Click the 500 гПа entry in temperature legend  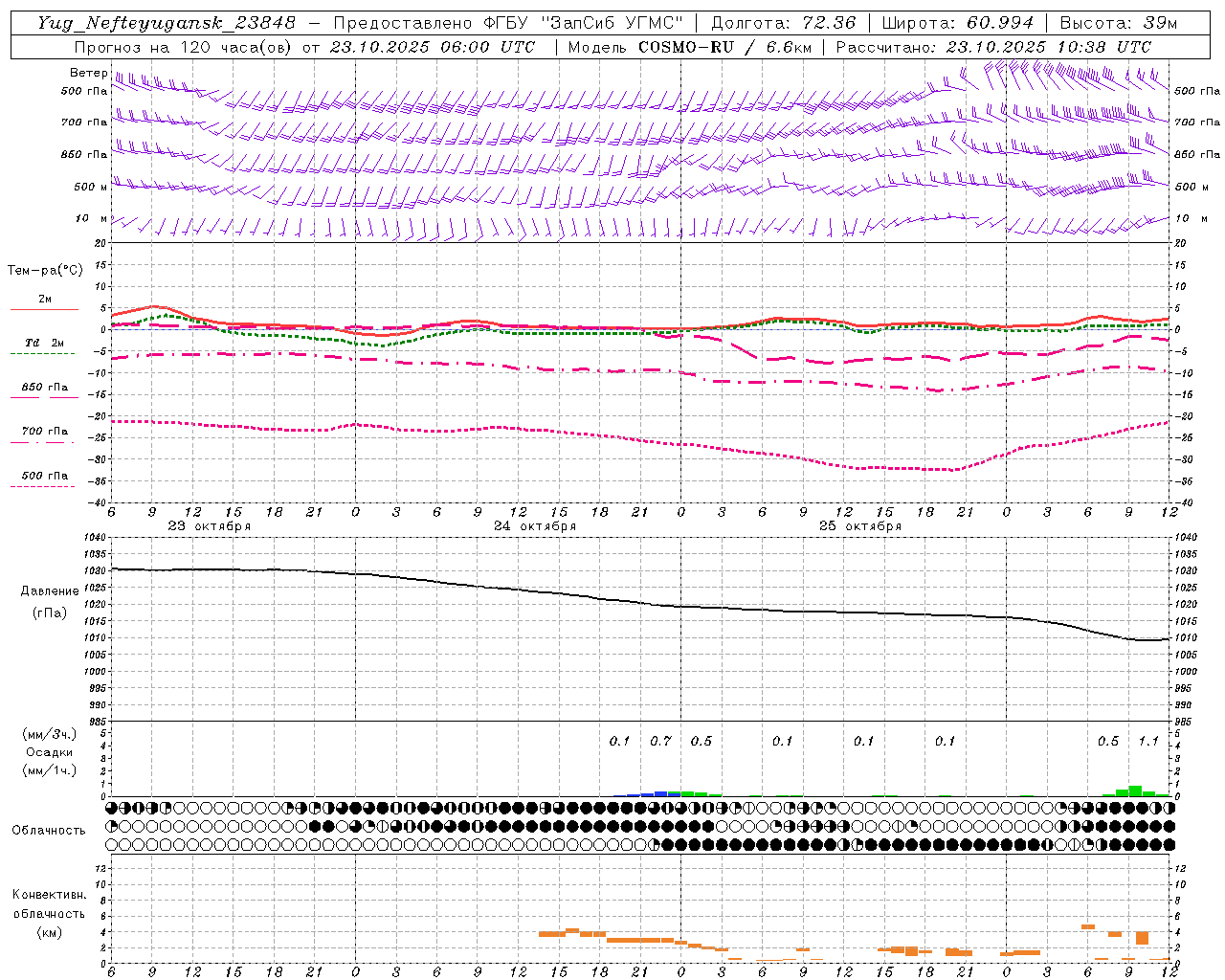(x=45, y=476)
